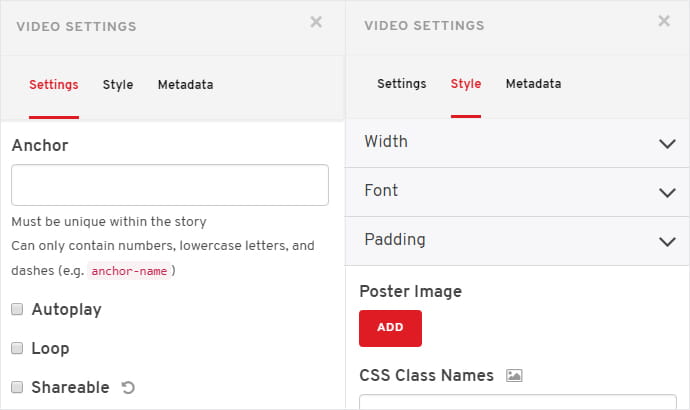Click the CSS Class Names input box
This screenshot has height=410, width=690.
pyautogui.click(x=518, y=402)
